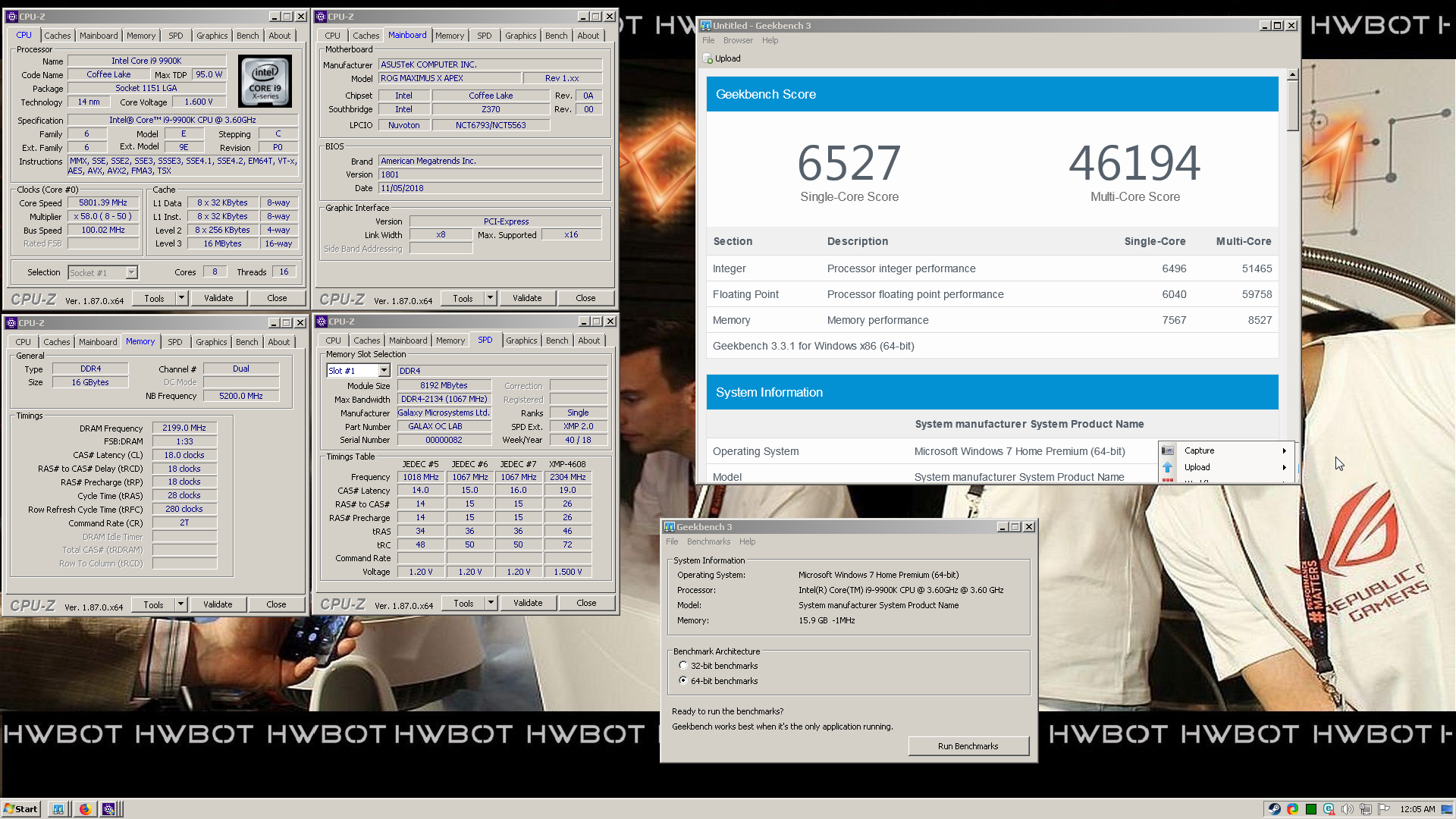Expand Tools arrow in CPU-Z SPD window
This screenshot has height=819, width=1456.
pos(491,603)
